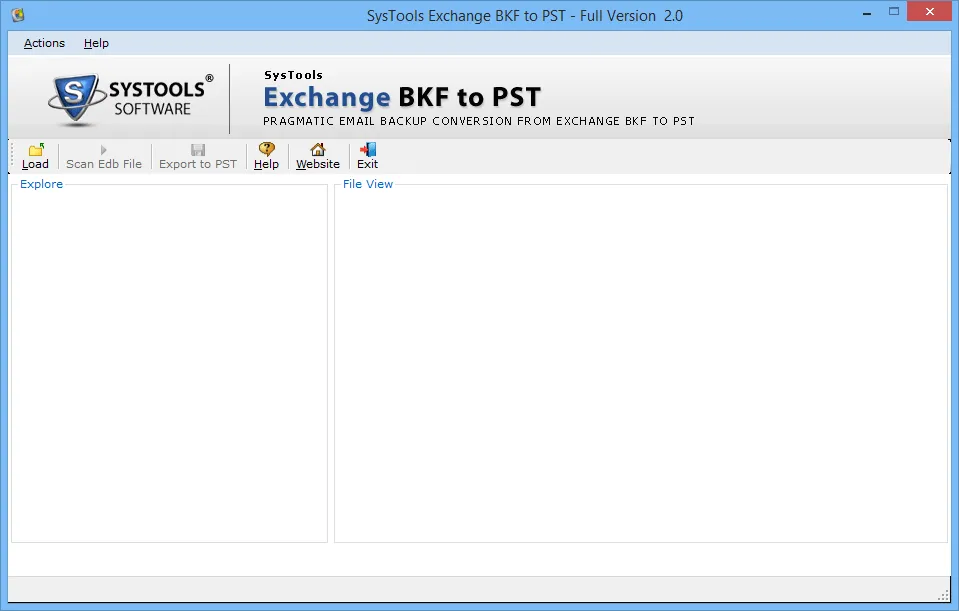Viewport: 959px width, 611px height.
Task: Click the Explore panel label
Action: pyautogui.click(x=41, y=184)
